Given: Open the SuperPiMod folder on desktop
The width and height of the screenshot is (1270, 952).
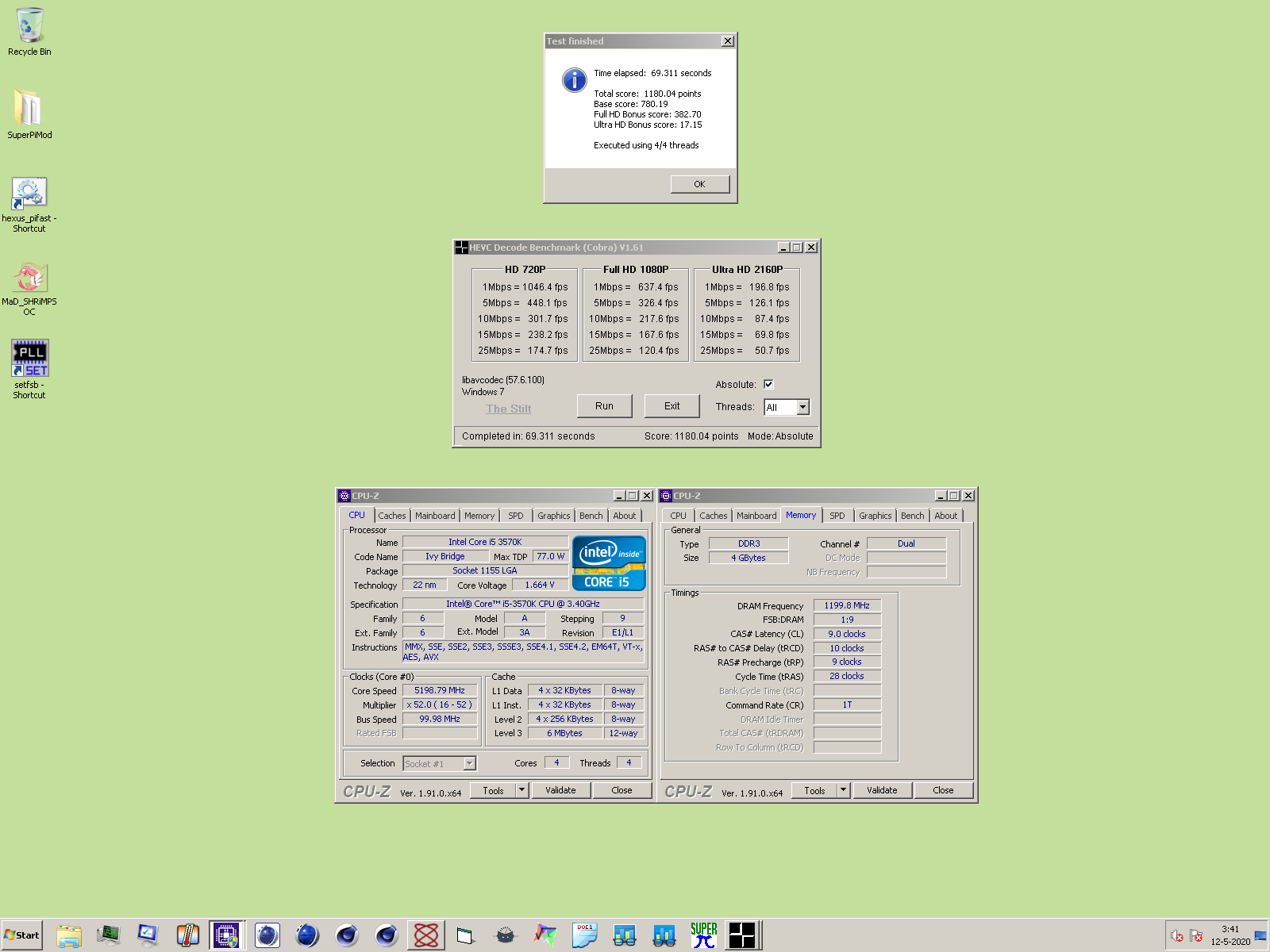Looking at the screenshot, I should 29,114.
